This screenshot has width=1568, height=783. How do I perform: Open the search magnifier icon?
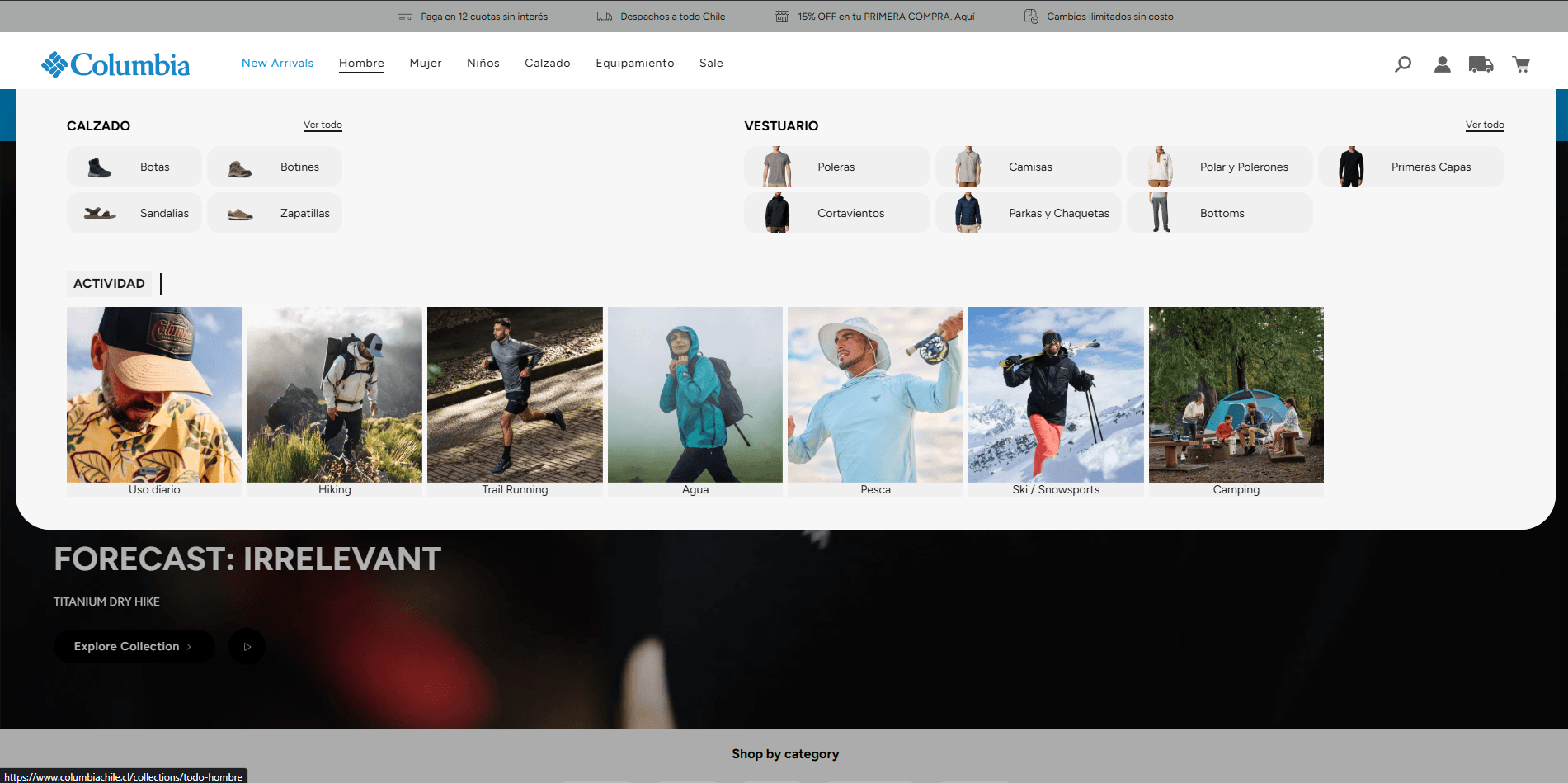1402,64
